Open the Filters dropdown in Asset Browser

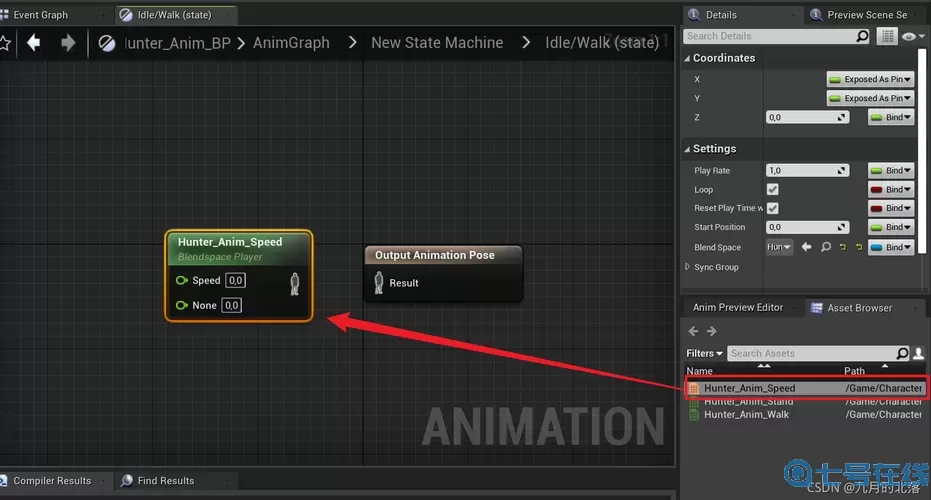(704, 353)
